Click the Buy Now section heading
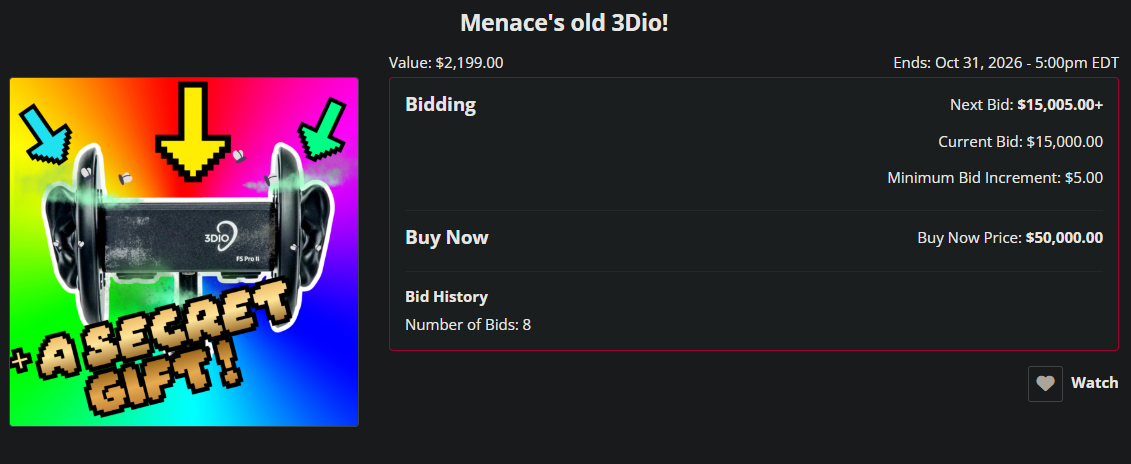This screenshot has width=1131, height=464. tap(446, 237)
